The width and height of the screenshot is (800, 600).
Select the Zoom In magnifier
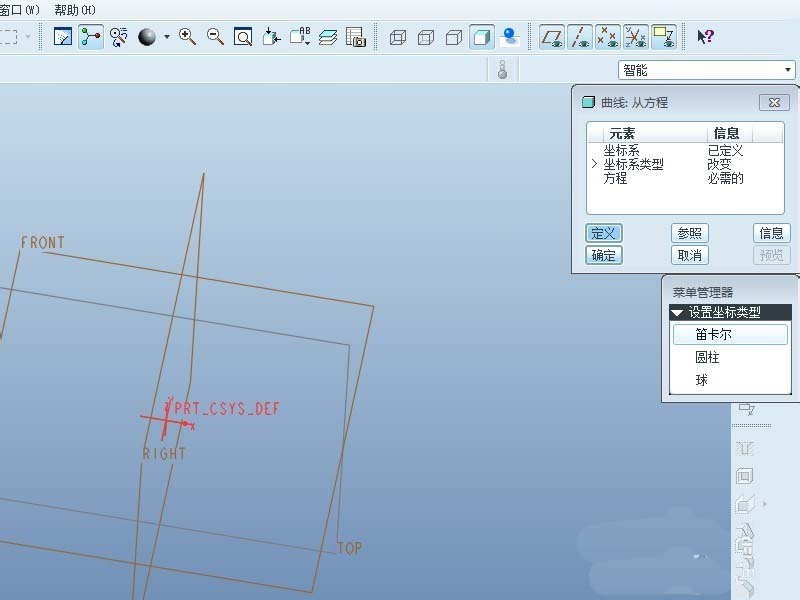tap(187, 37)
